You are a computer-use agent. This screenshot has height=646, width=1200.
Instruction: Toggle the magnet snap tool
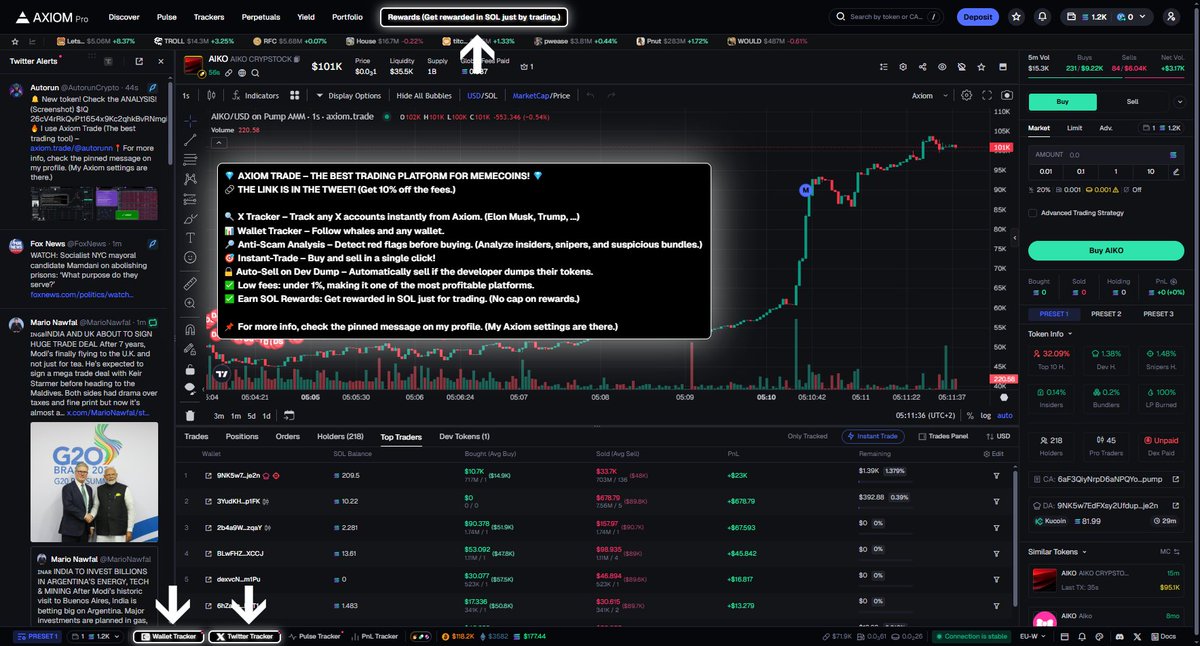coord(190,329)
